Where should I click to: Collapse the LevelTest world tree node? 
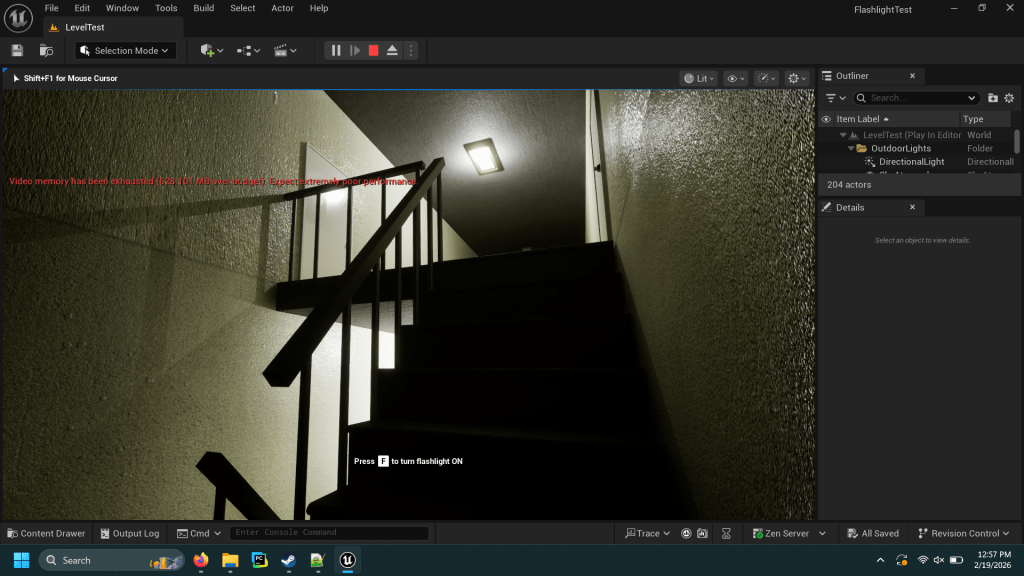pos(843,135)
